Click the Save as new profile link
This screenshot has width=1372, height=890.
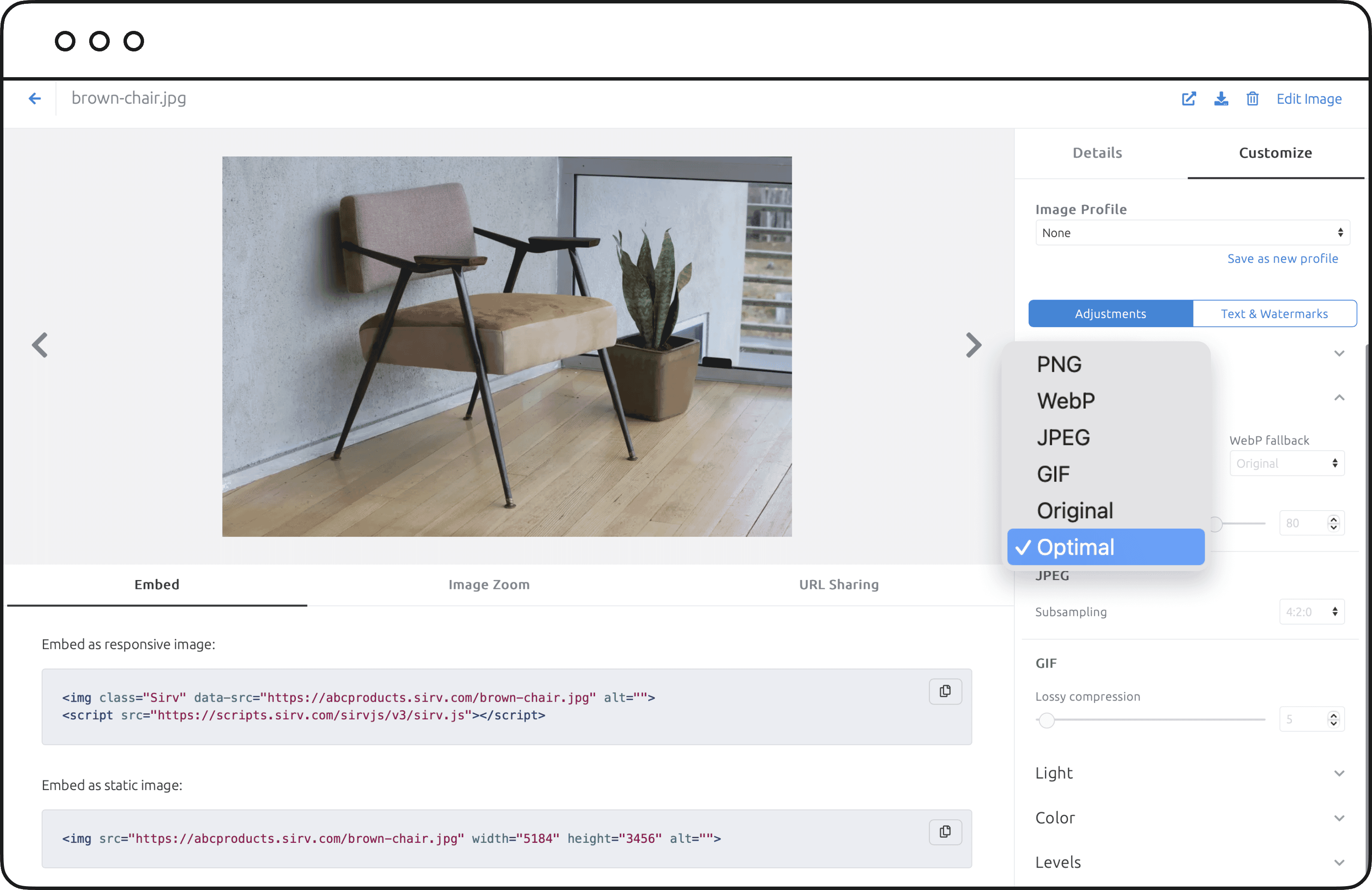(1282, 259)
